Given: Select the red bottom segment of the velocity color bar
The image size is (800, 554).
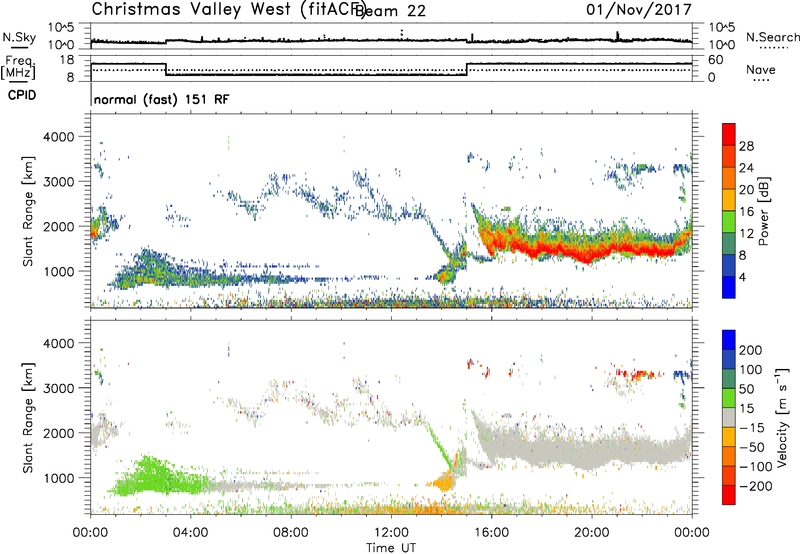Looking at the screenshot, I should click(729, 495).
